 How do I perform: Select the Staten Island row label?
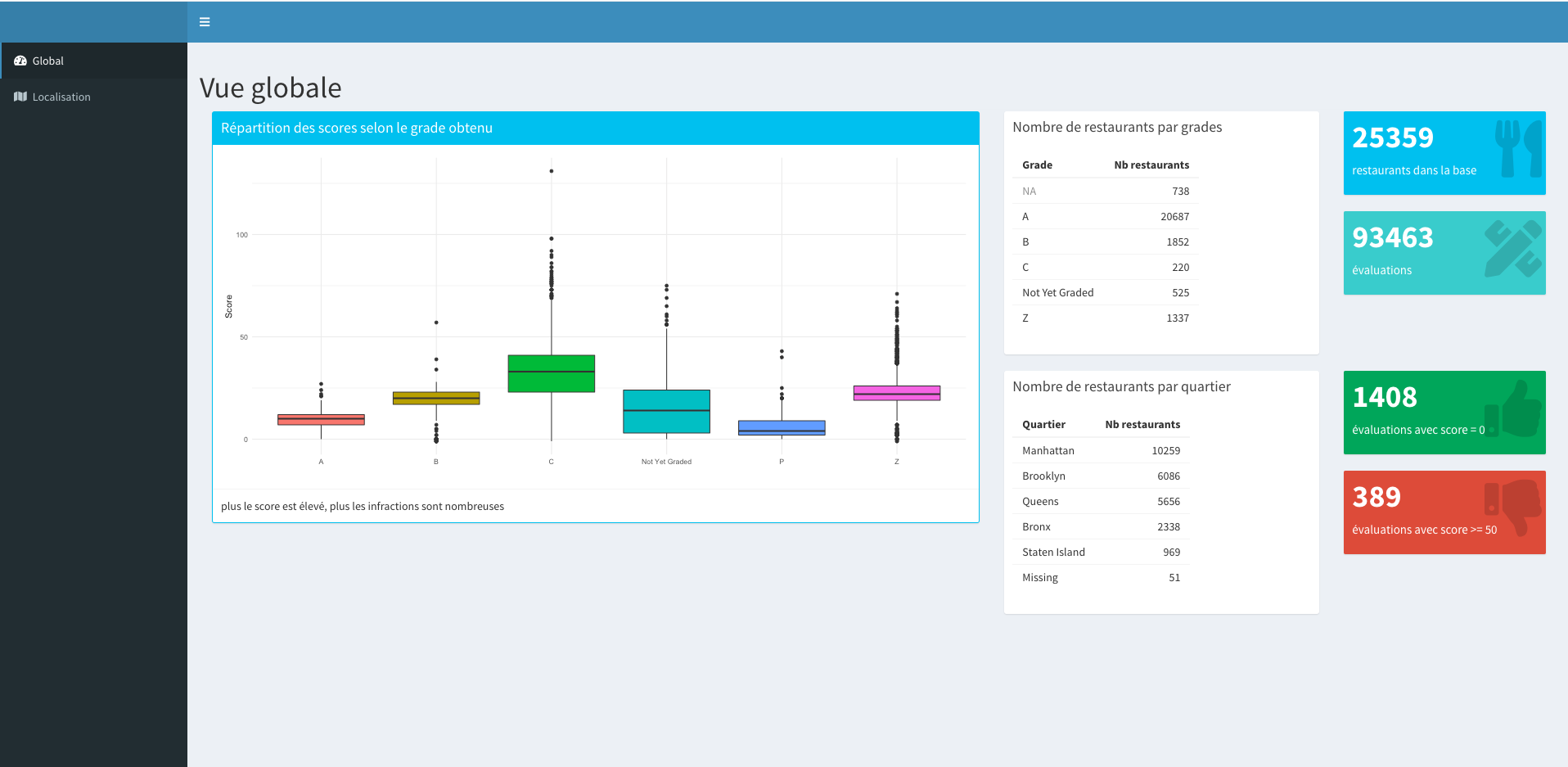[1053, 552]
